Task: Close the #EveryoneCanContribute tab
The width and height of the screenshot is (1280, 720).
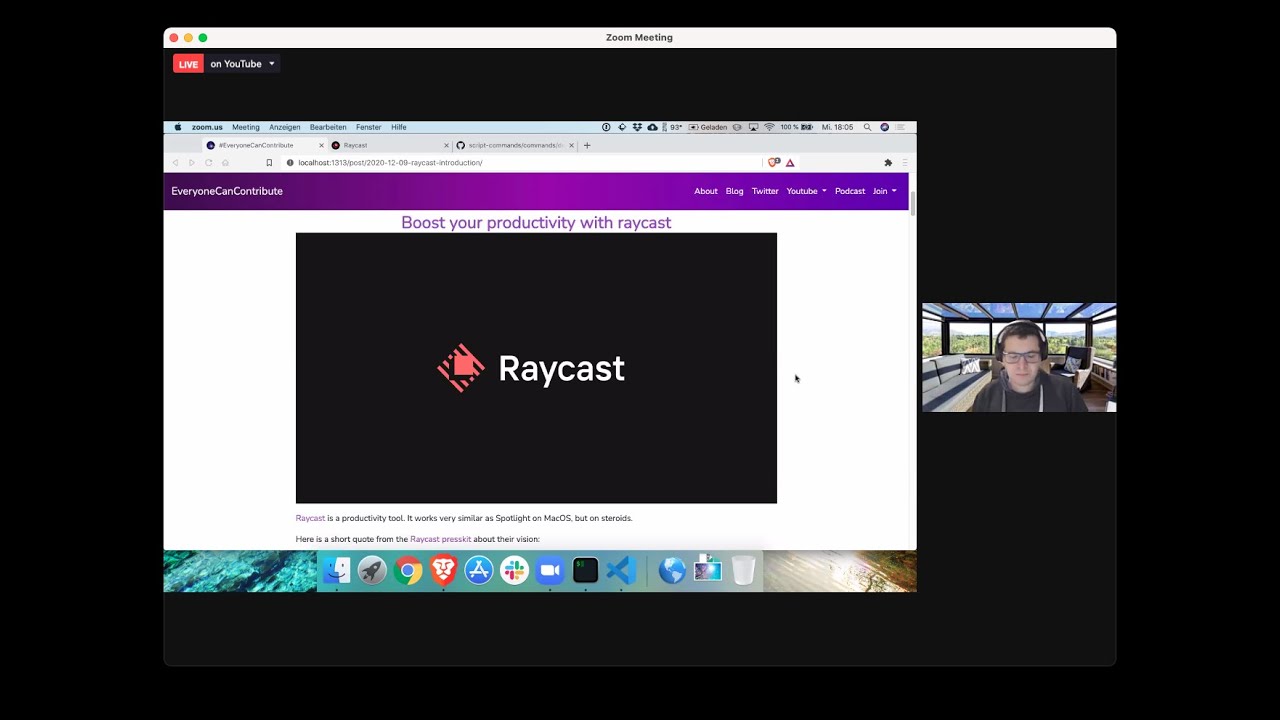Action: (321, 145)
